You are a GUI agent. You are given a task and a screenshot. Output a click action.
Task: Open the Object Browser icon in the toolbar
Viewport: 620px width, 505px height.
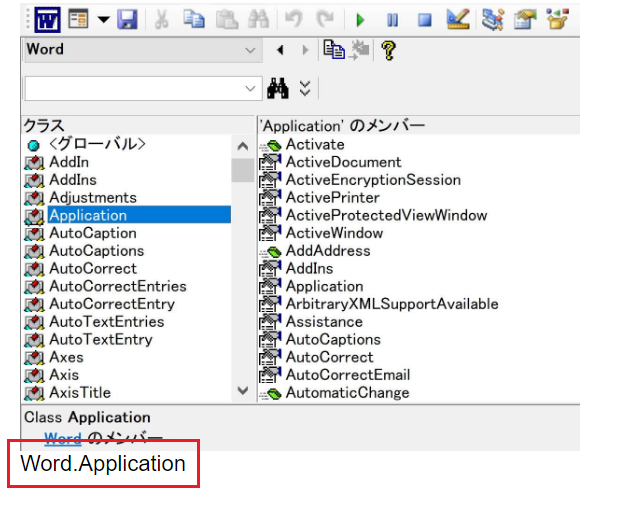coord(557,19)
